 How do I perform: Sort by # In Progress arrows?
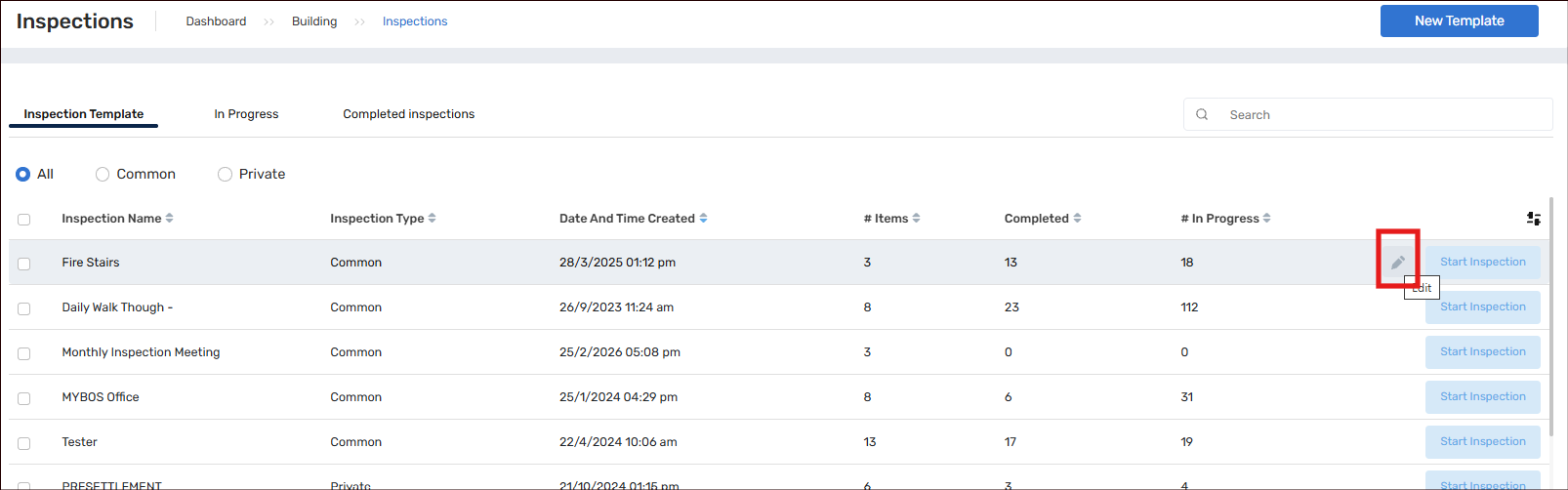[x=1266, y=219]
